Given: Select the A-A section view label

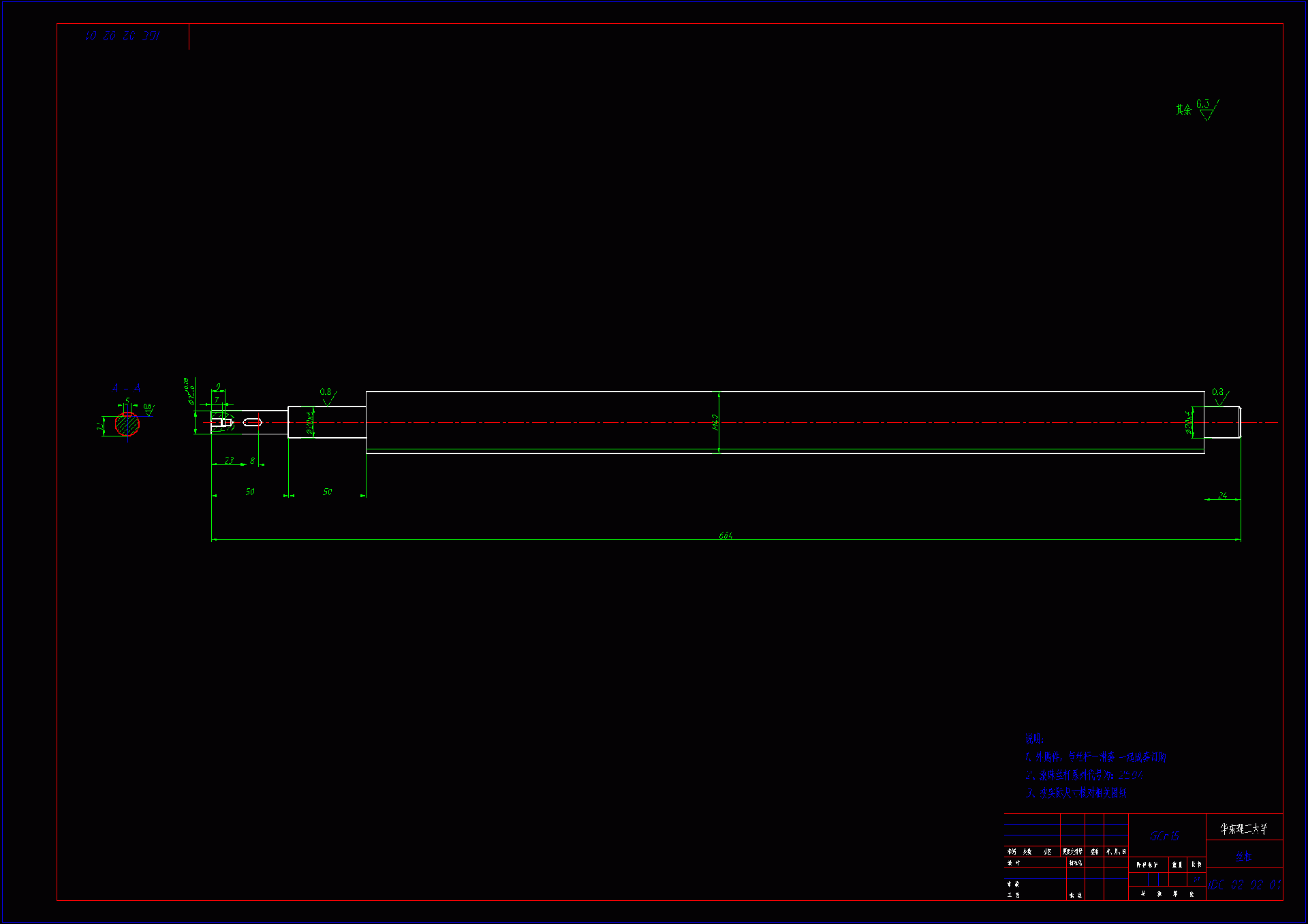Looking at the screenshot, I should (x=126, y=388).
